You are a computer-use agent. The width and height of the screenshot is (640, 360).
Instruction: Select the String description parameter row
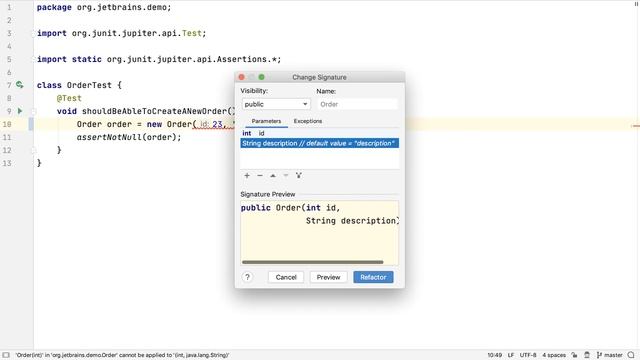click(x=320, y=143)
